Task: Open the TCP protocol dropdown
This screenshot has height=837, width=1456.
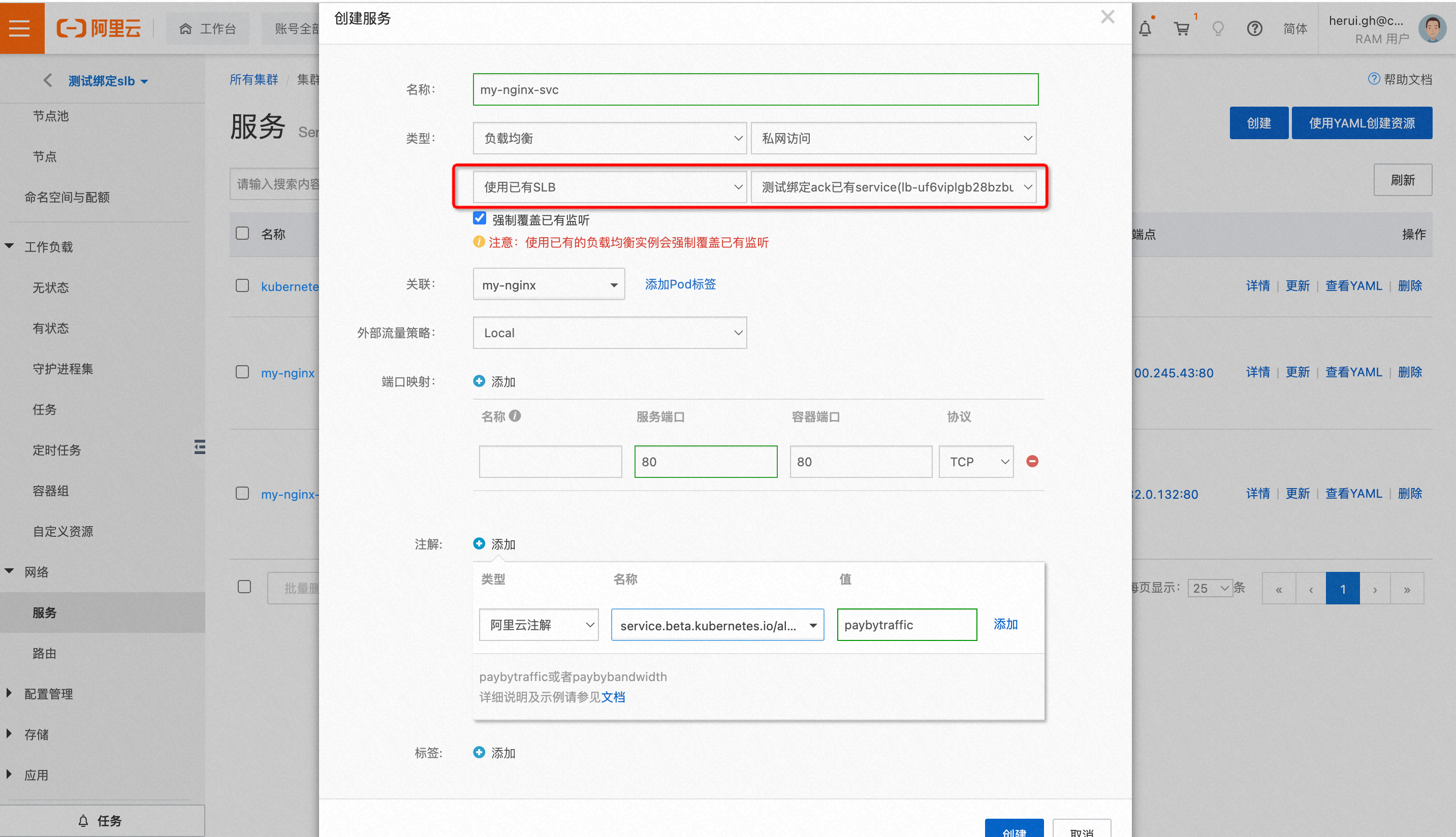Action: [976, 462]
